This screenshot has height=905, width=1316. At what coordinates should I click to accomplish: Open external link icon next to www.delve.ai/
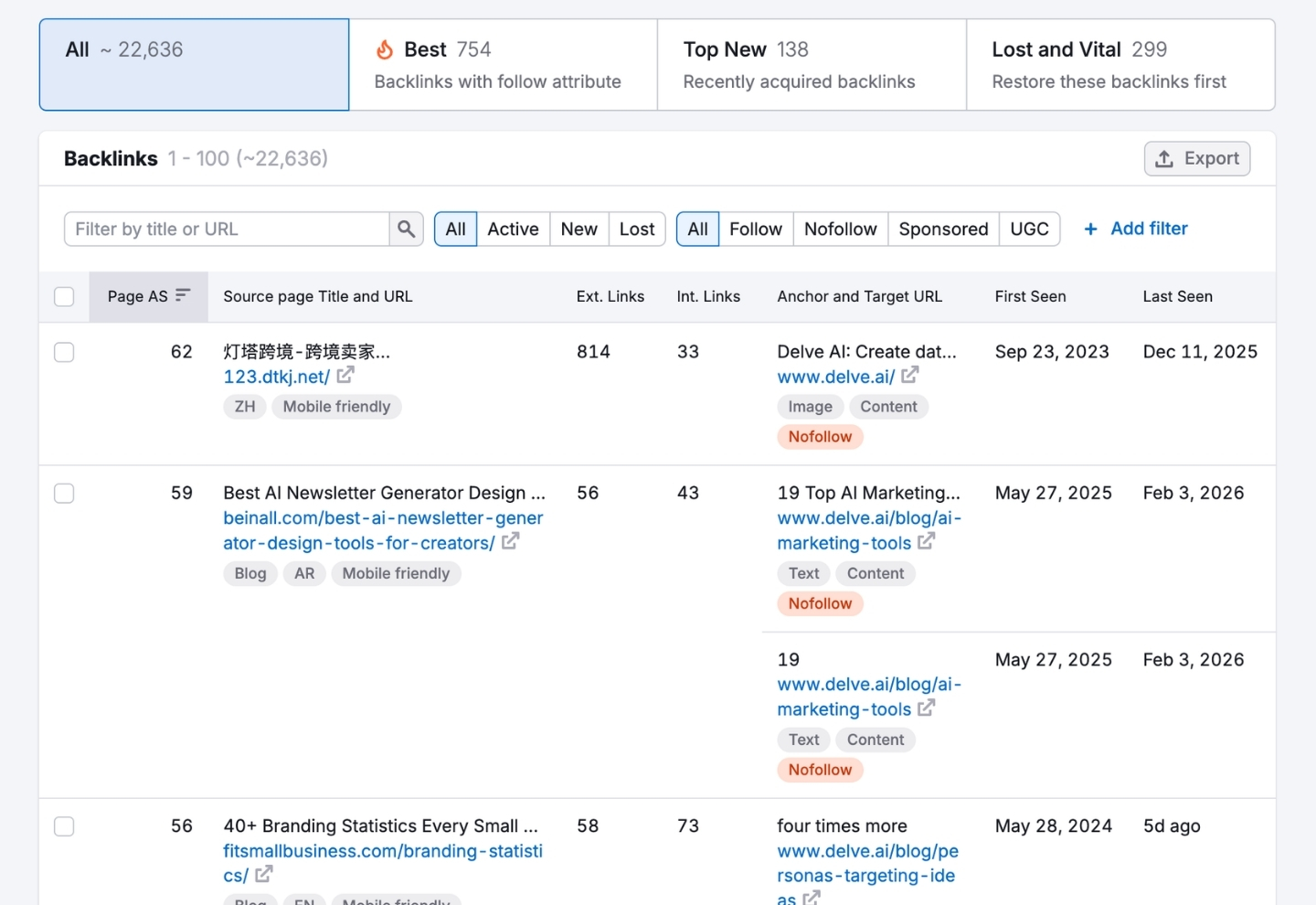(x=910, y=375)
